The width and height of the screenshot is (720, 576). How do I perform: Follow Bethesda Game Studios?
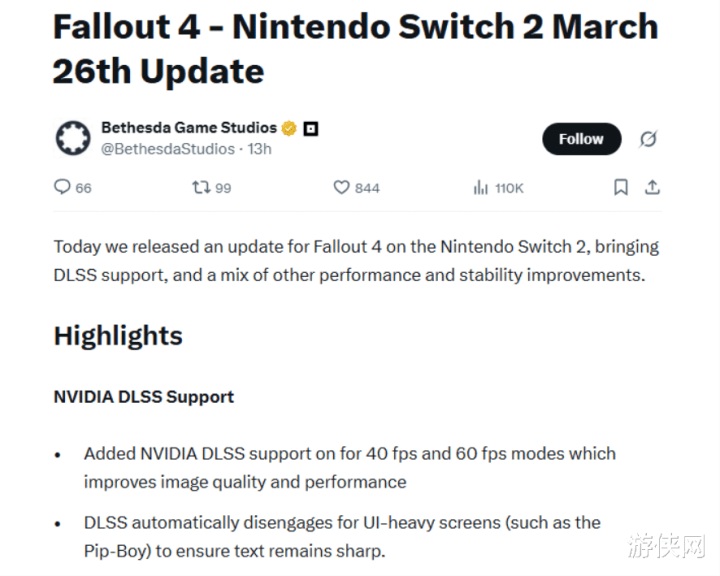tap(581, 139)
